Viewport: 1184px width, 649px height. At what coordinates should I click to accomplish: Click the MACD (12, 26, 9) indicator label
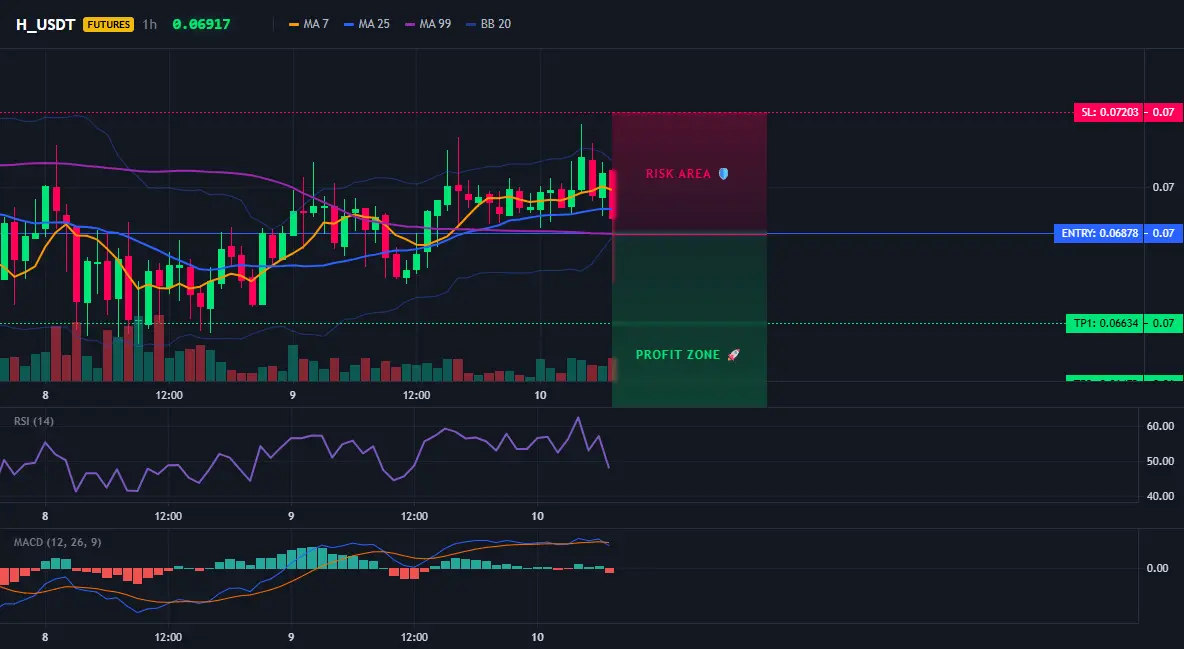click(57, 542)
